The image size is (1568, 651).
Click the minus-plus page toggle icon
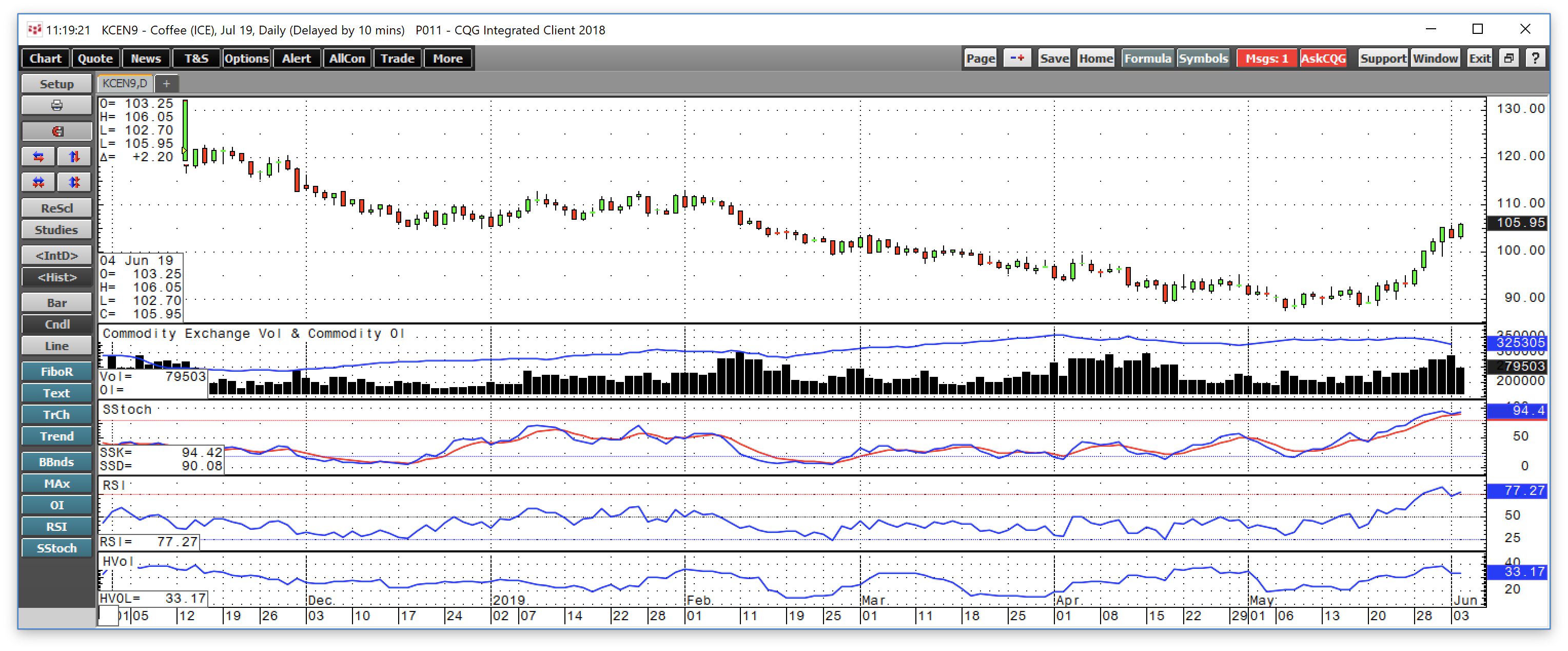pyautogui.click(x=1016, y=59)
